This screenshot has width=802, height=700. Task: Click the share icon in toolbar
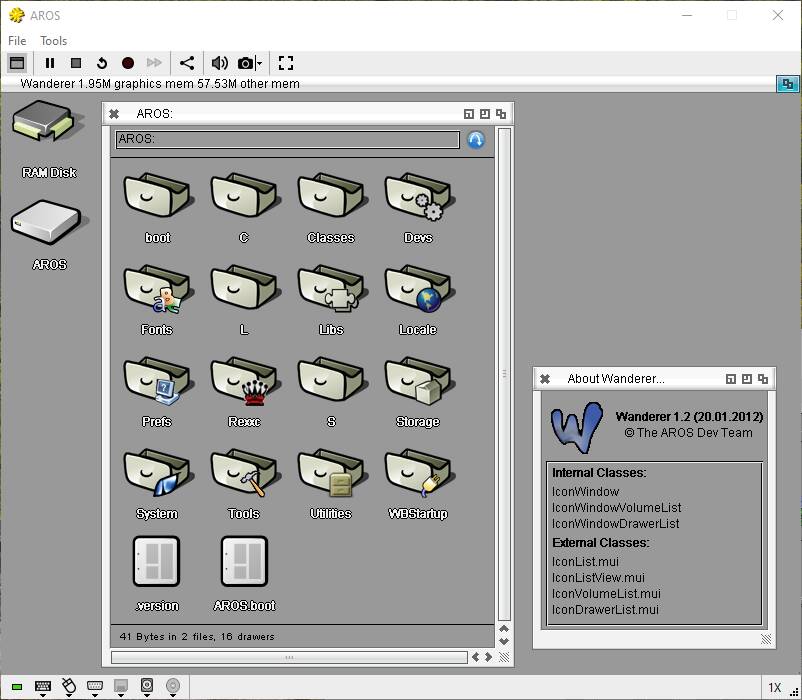(x=187, y=63)
